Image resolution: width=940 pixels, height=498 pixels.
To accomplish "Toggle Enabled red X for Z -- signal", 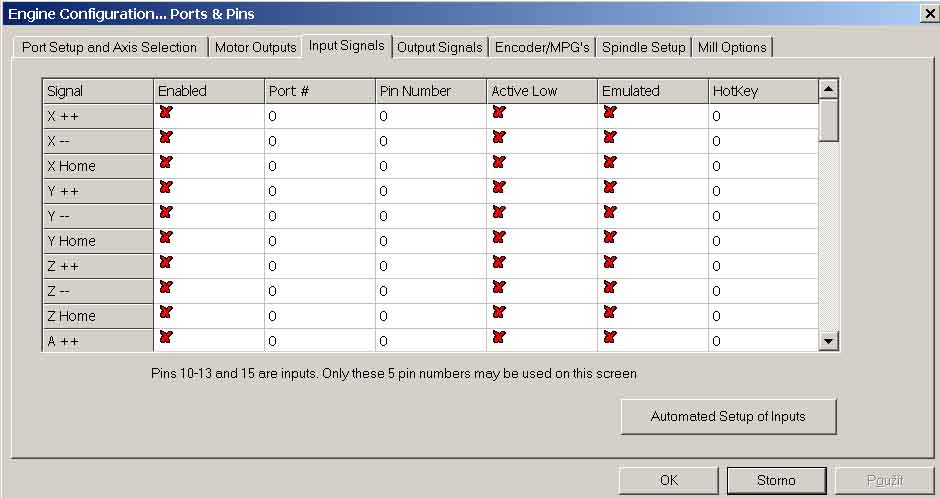I will pos(166,288).
